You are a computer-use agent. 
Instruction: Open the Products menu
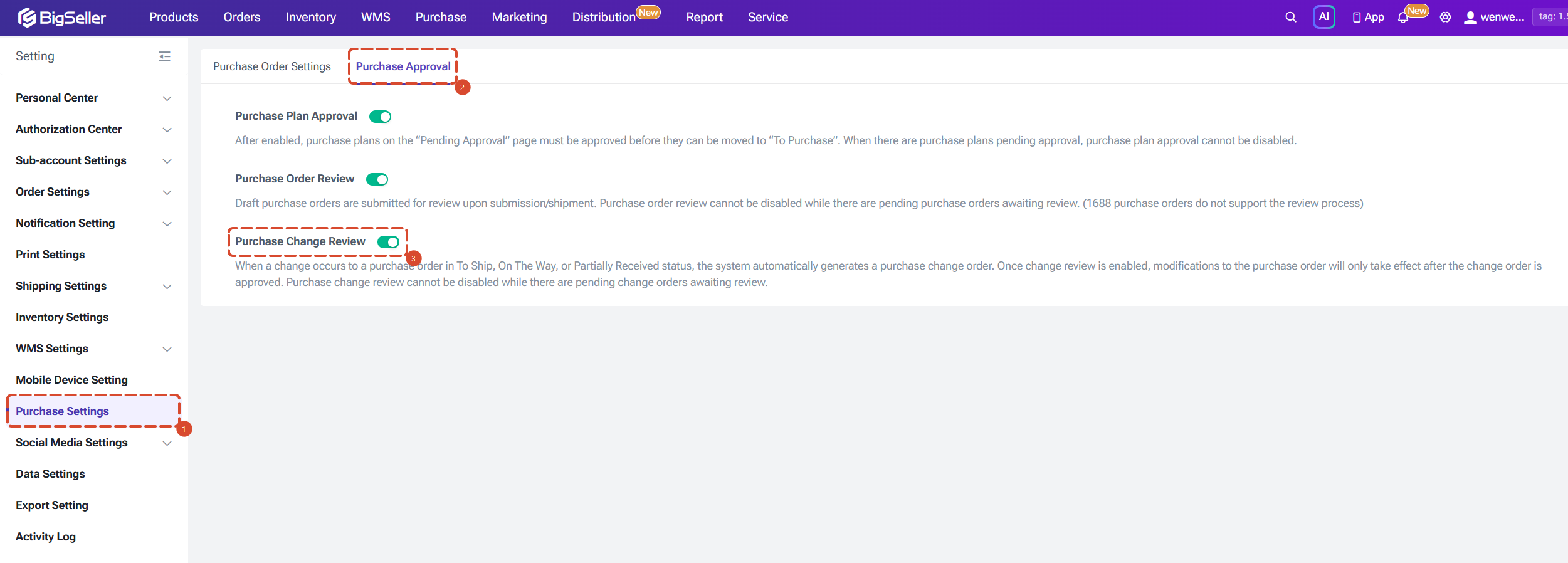click(x=174, y=18)
